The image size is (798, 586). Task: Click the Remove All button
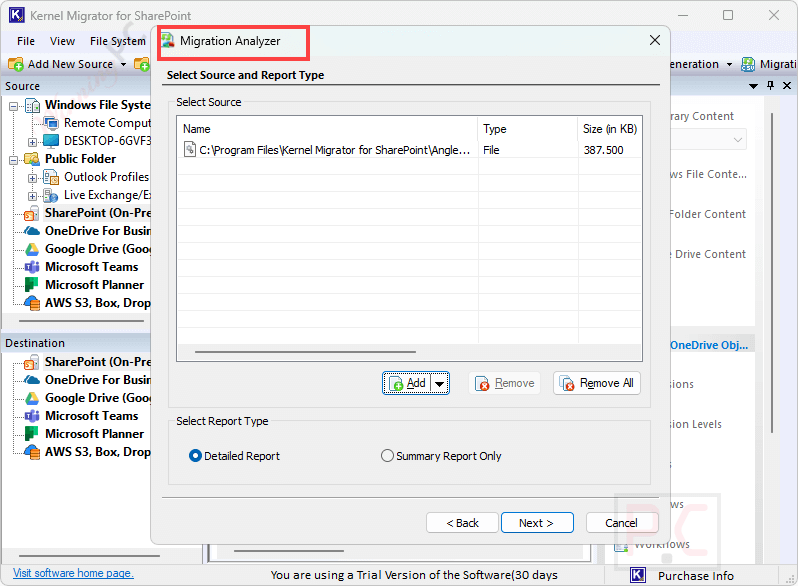point(596,383)
